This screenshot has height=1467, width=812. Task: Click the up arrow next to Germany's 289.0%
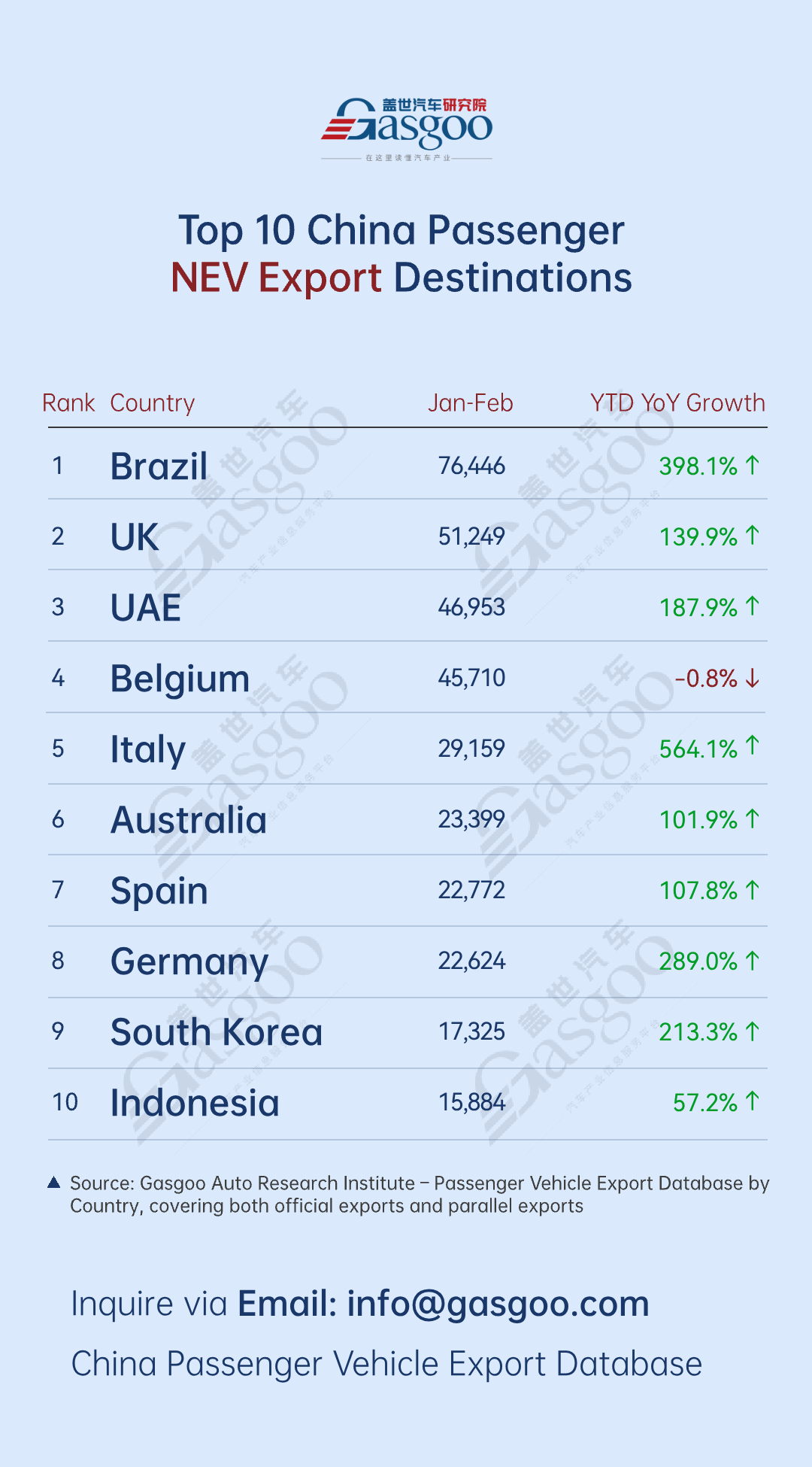click(x=753, y=961)
